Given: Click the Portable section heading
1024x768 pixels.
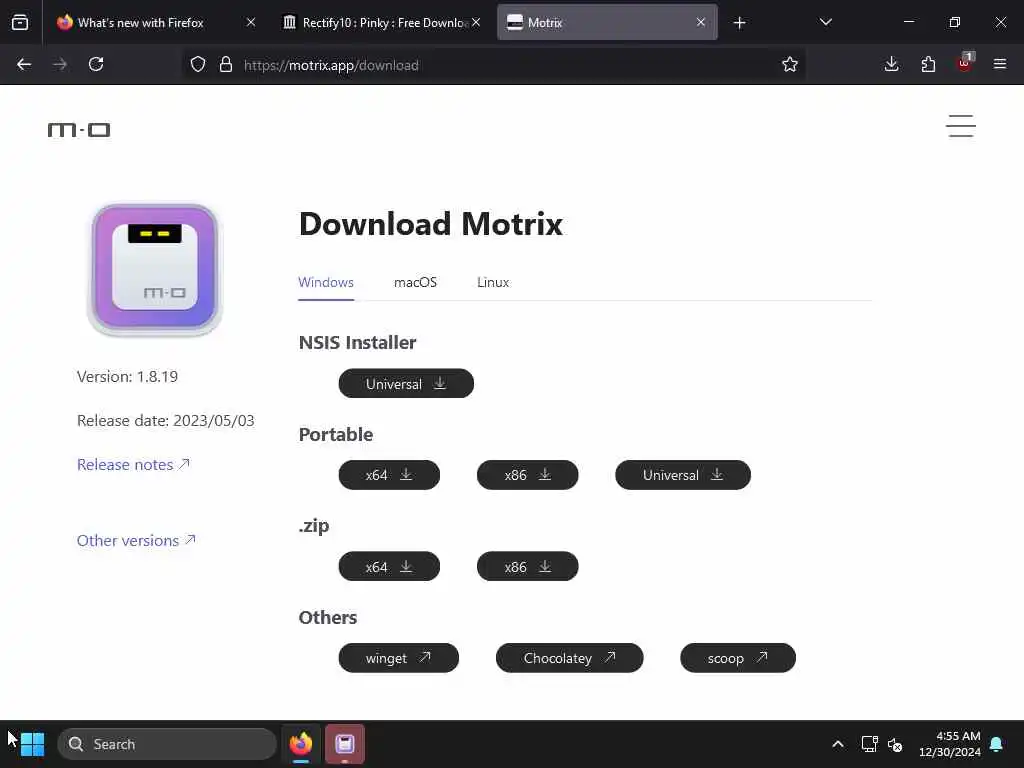Looking at the screenshot, I should (x=336, y=434).
